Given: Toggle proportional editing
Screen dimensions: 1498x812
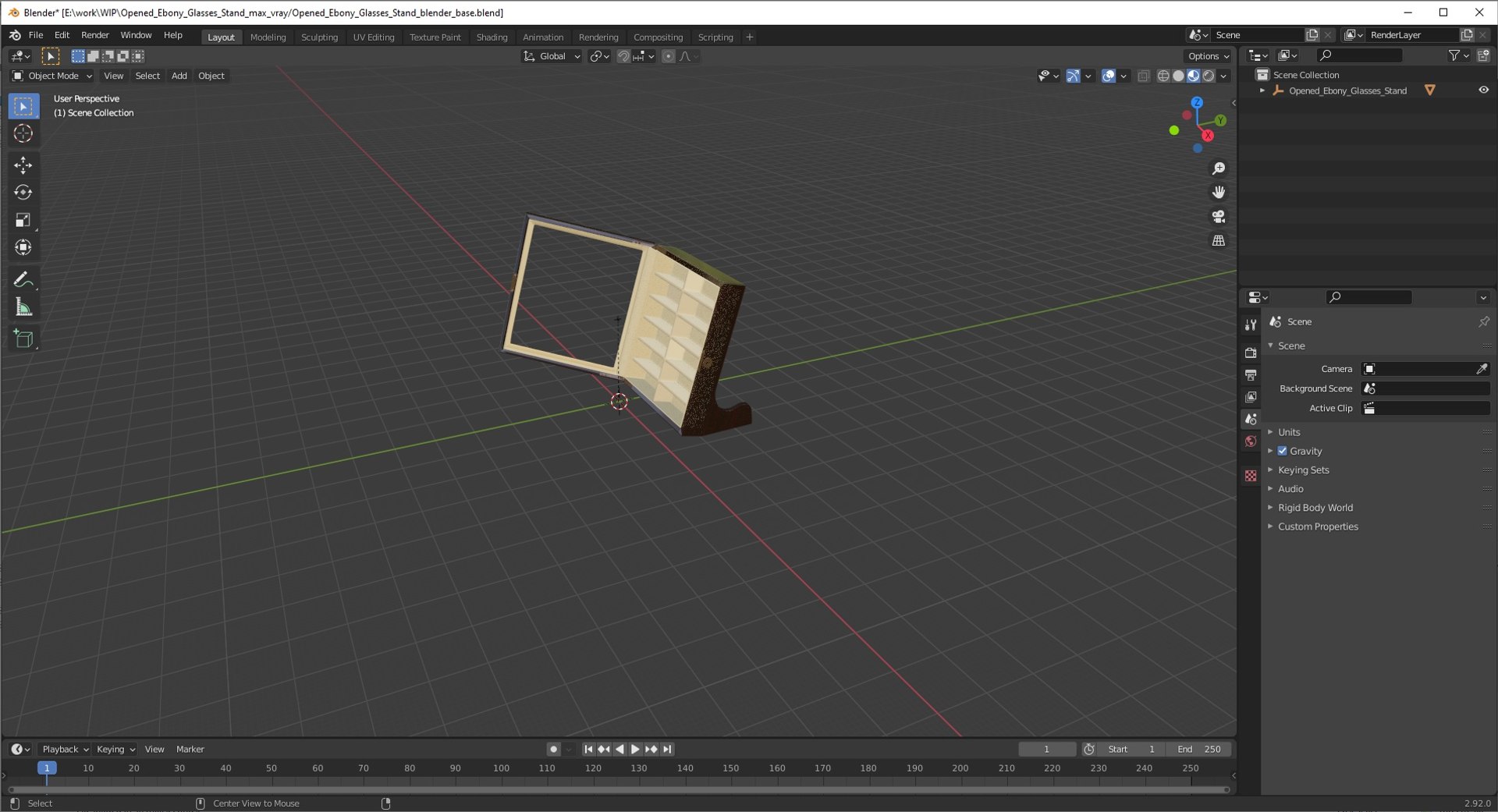Looking at the screenshot, I should [x=668, y=56].
